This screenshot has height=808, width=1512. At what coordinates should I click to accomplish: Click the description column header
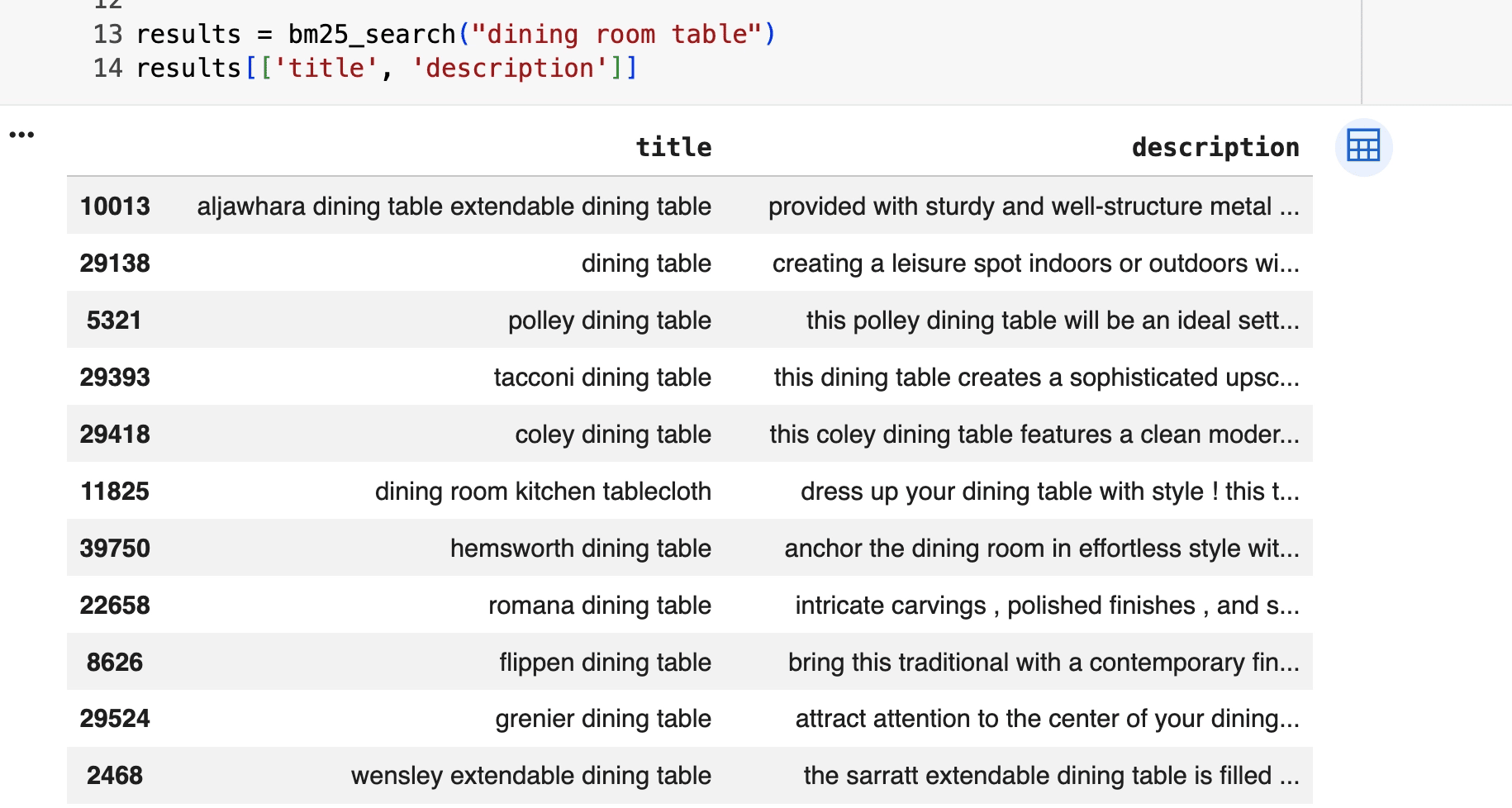coord(1215,147)
